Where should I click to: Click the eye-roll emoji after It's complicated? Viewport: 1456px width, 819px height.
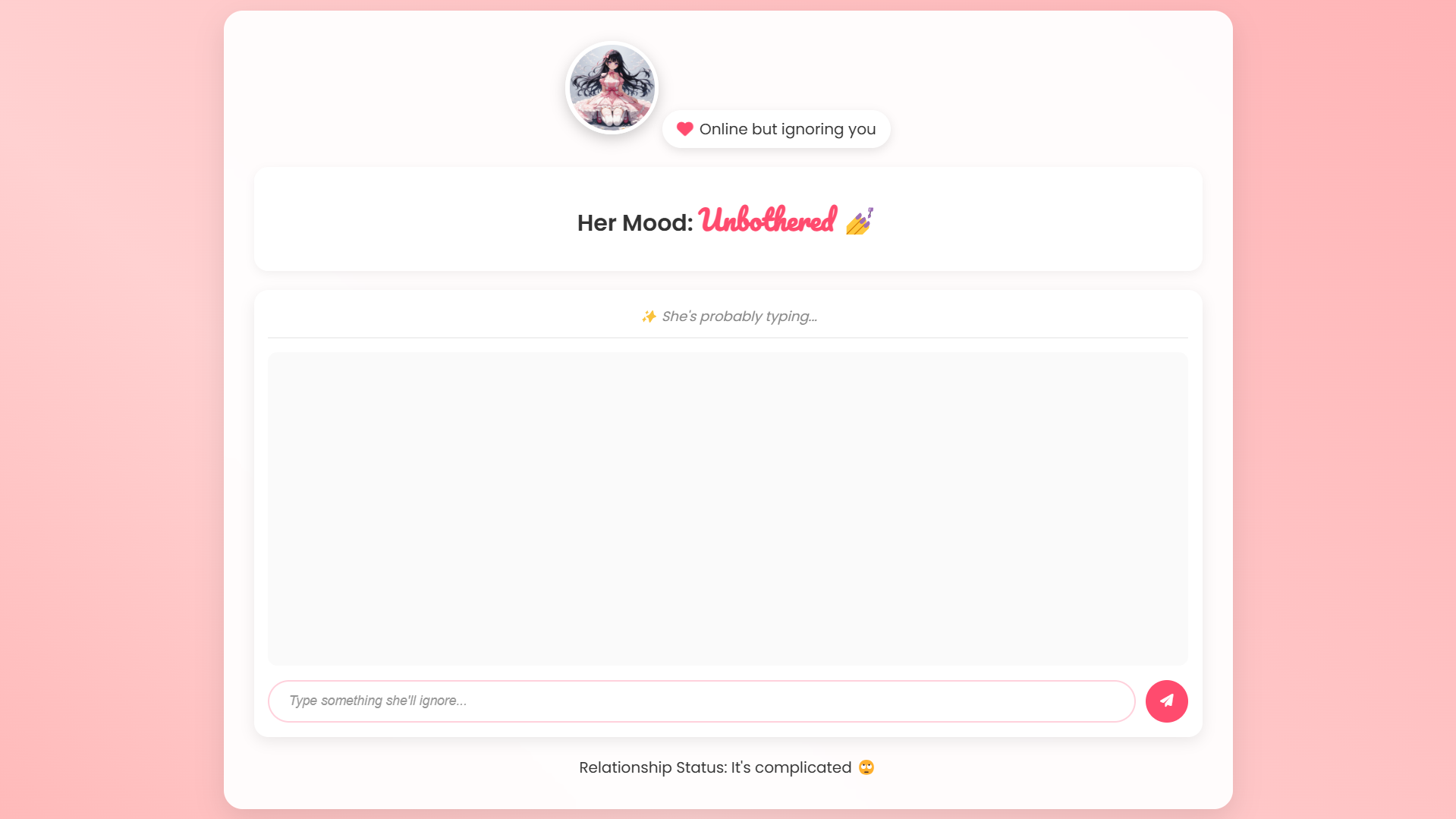tap(866, 767)
